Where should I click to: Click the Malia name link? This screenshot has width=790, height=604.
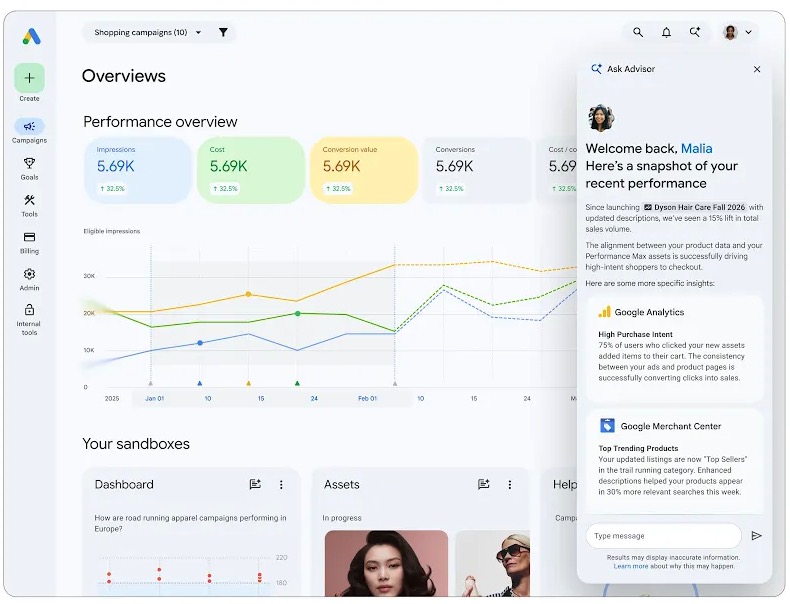tap(696, 149)
